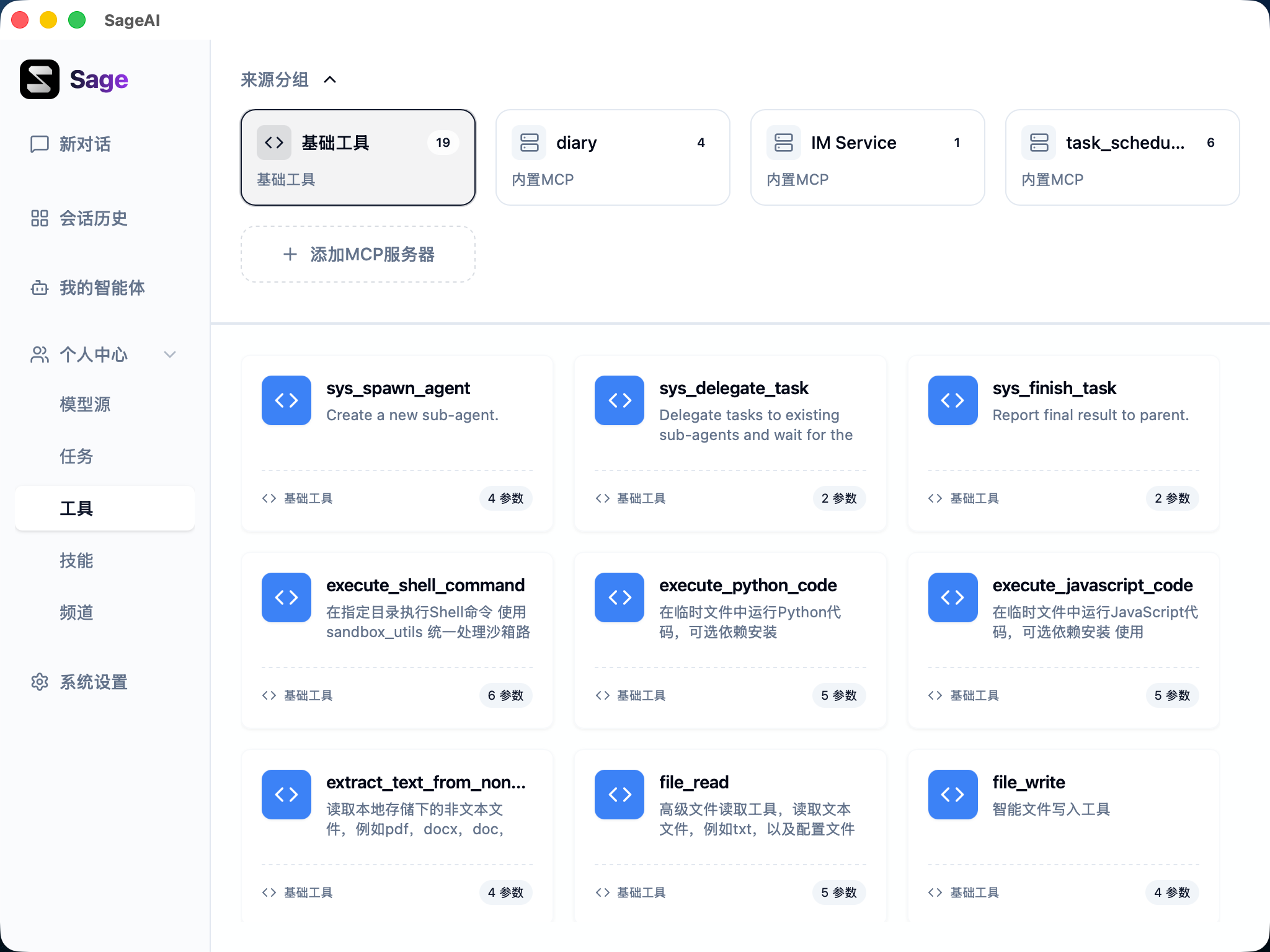Collapse the 来源分组 section chevron
The height and width of the screenshot is (952, 1270).
[330, 79]
